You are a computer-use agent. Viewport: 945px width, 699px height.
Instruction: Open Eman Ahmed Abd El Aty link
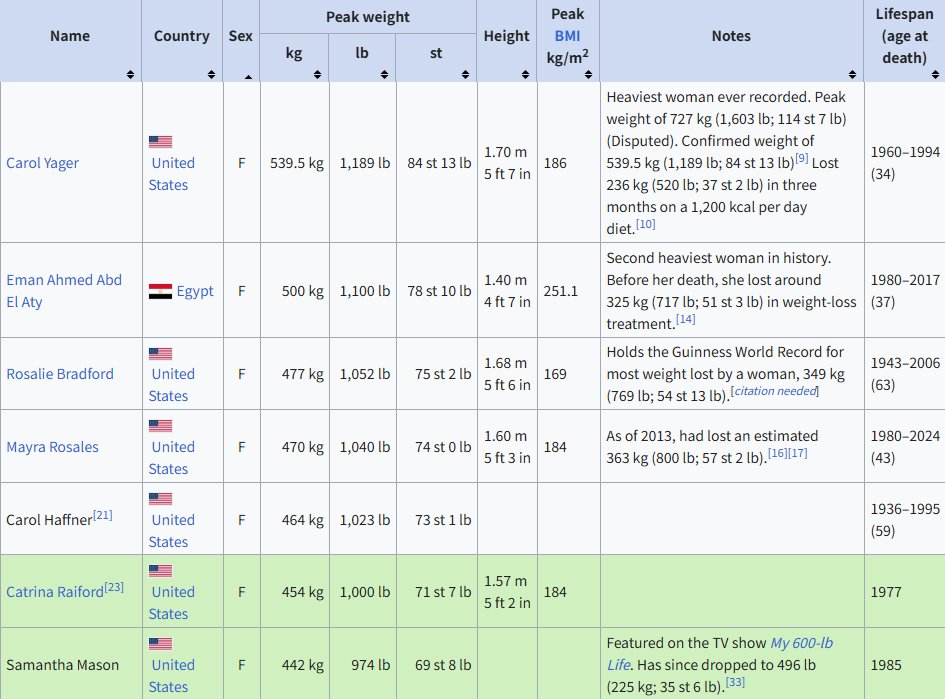(x=64, y=290)
